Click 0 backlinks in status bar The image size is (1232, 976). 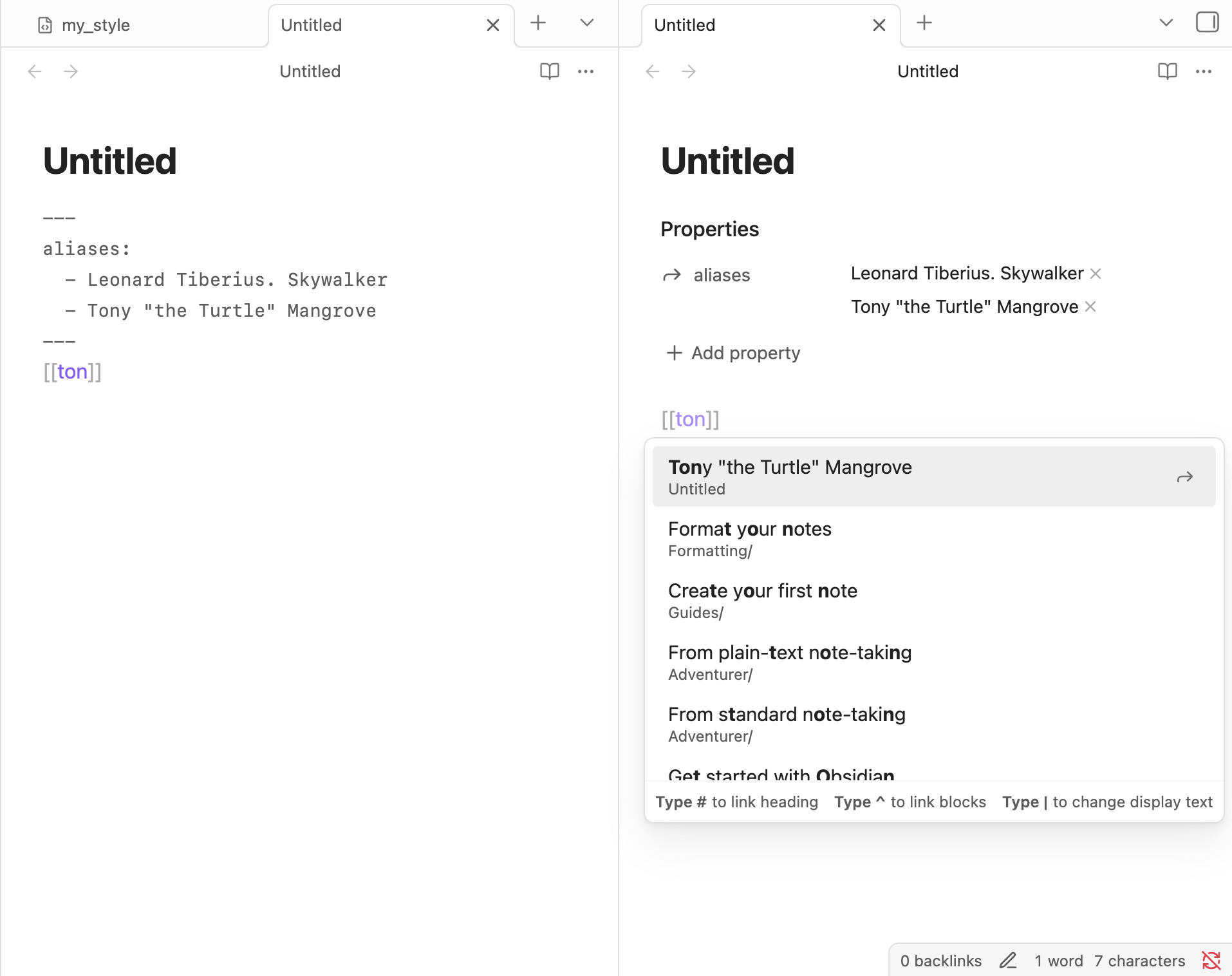[x=940, y=961]
